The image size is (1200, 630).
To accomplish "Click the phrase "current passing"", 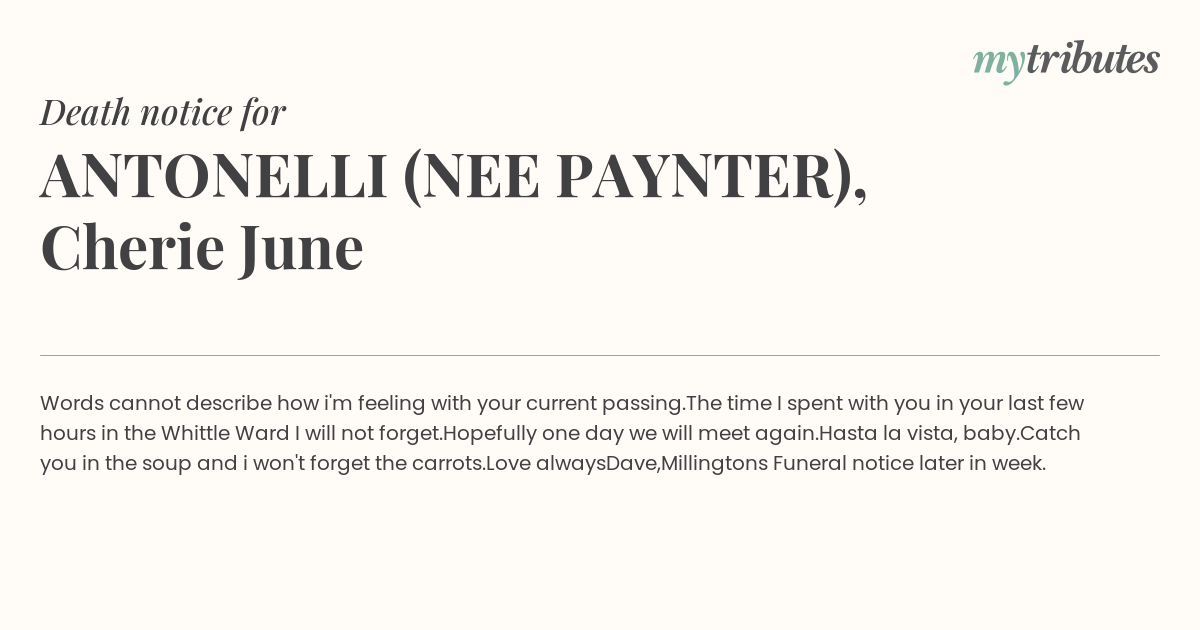I will pos(604,403).
